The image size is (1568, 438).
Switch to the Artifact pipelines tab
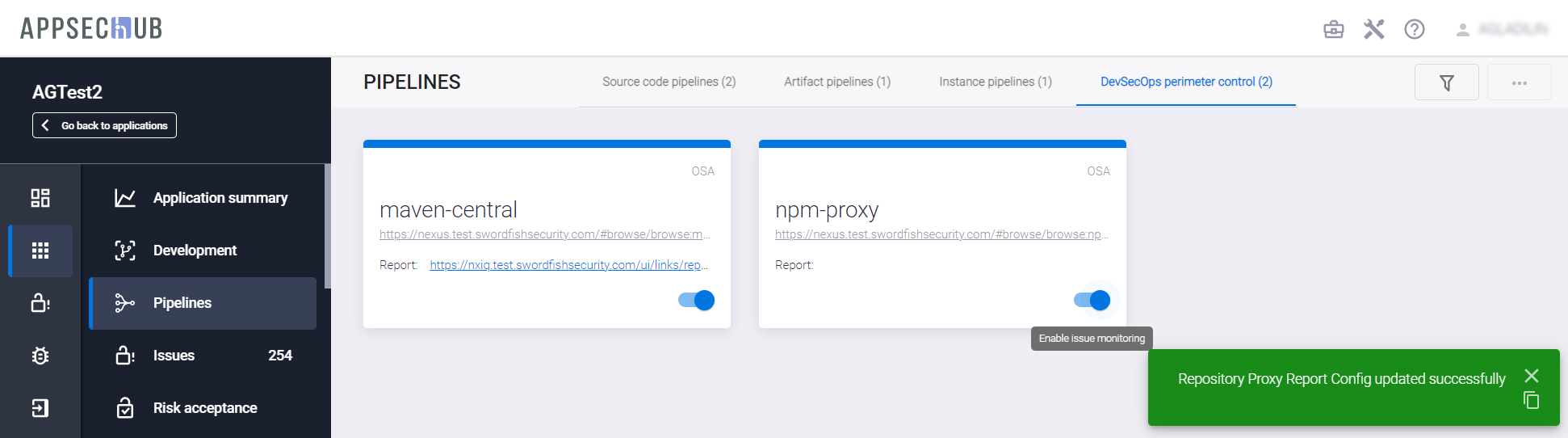(x=837, y=82)
